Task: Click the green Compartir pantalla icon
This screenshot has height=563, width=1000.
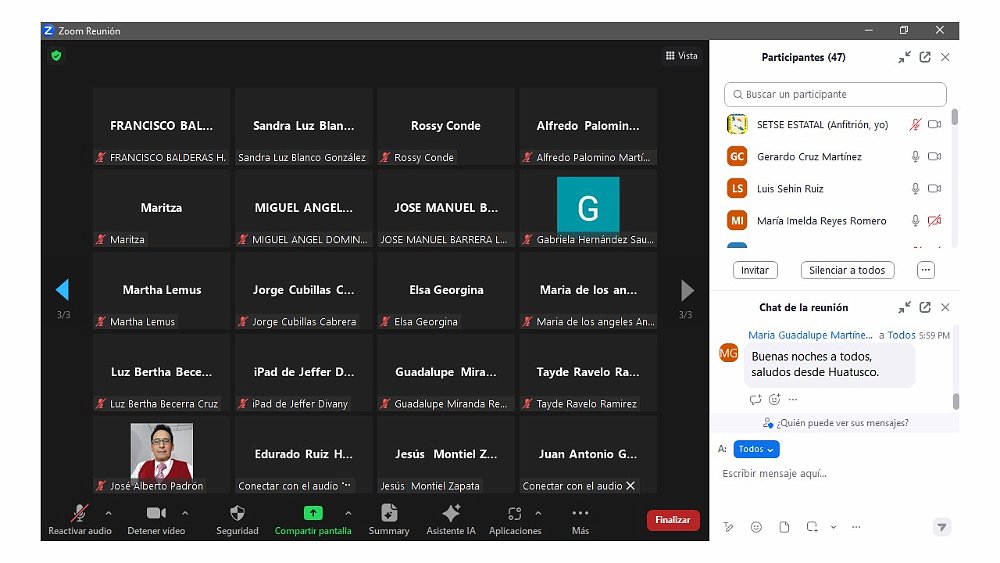Action: [x=313, y=513]
